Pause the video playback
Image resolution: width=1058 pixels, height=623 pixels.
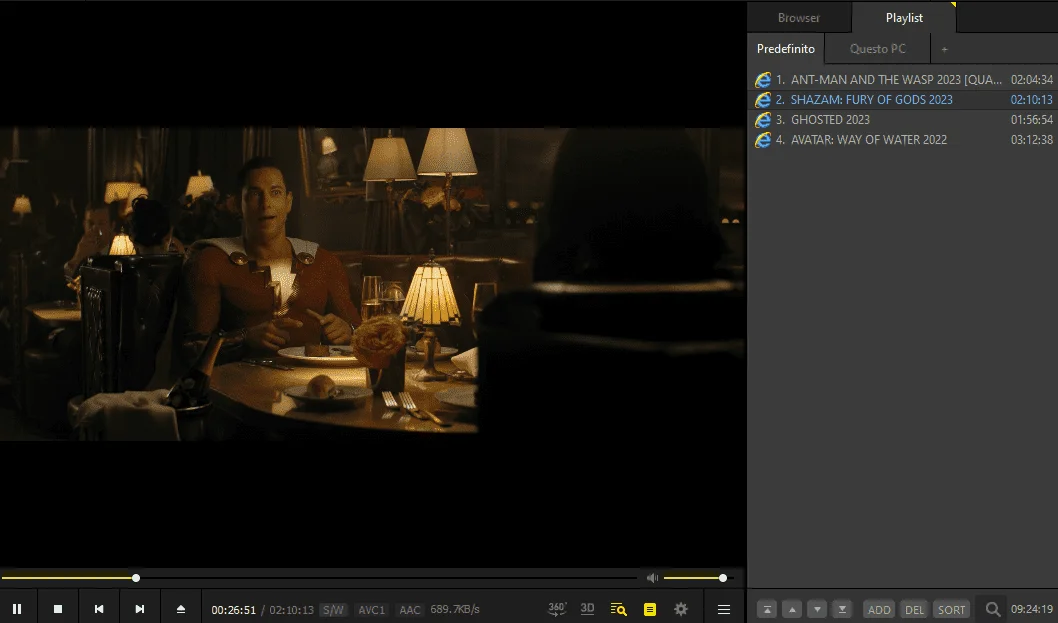click(x=17, y=609)
